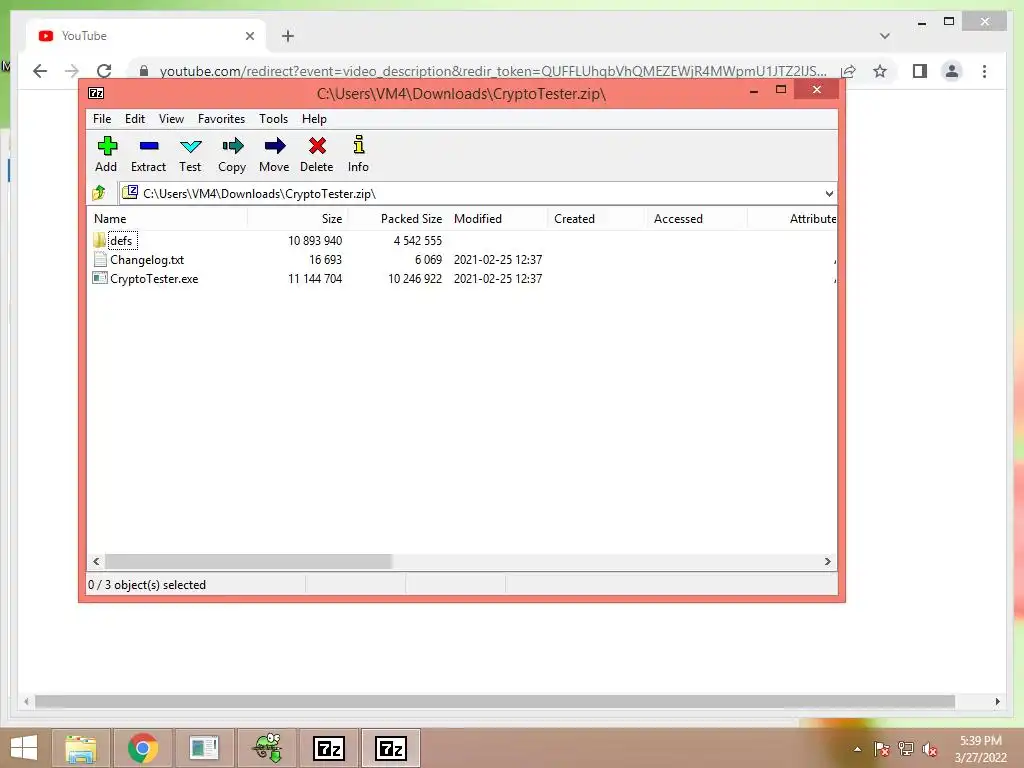Select the YouTube browser tab
The image size is (1024, 768).
(x=146, y=36)
